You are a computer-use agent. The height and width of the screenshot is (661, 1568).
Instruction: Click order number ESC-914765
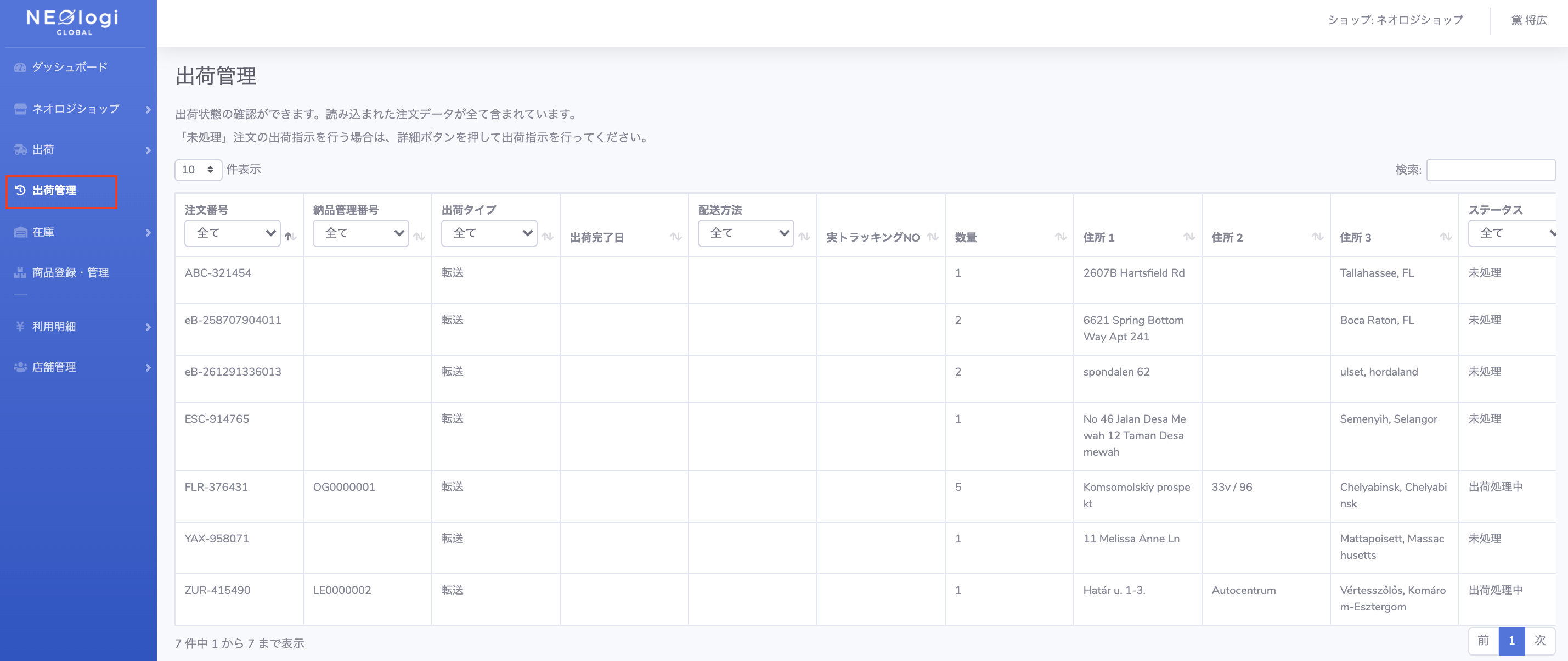coord(217,419)
